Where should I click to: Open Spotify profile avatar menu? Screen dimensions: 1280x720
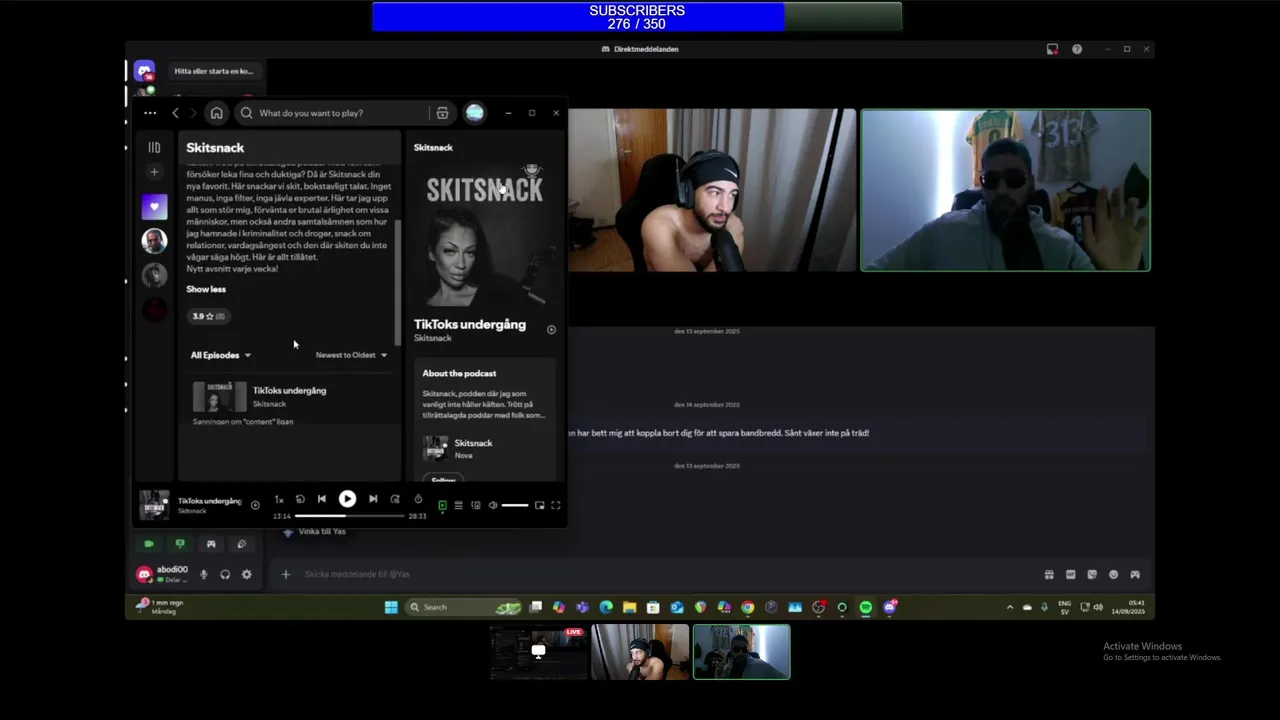(x=475, y=113)
